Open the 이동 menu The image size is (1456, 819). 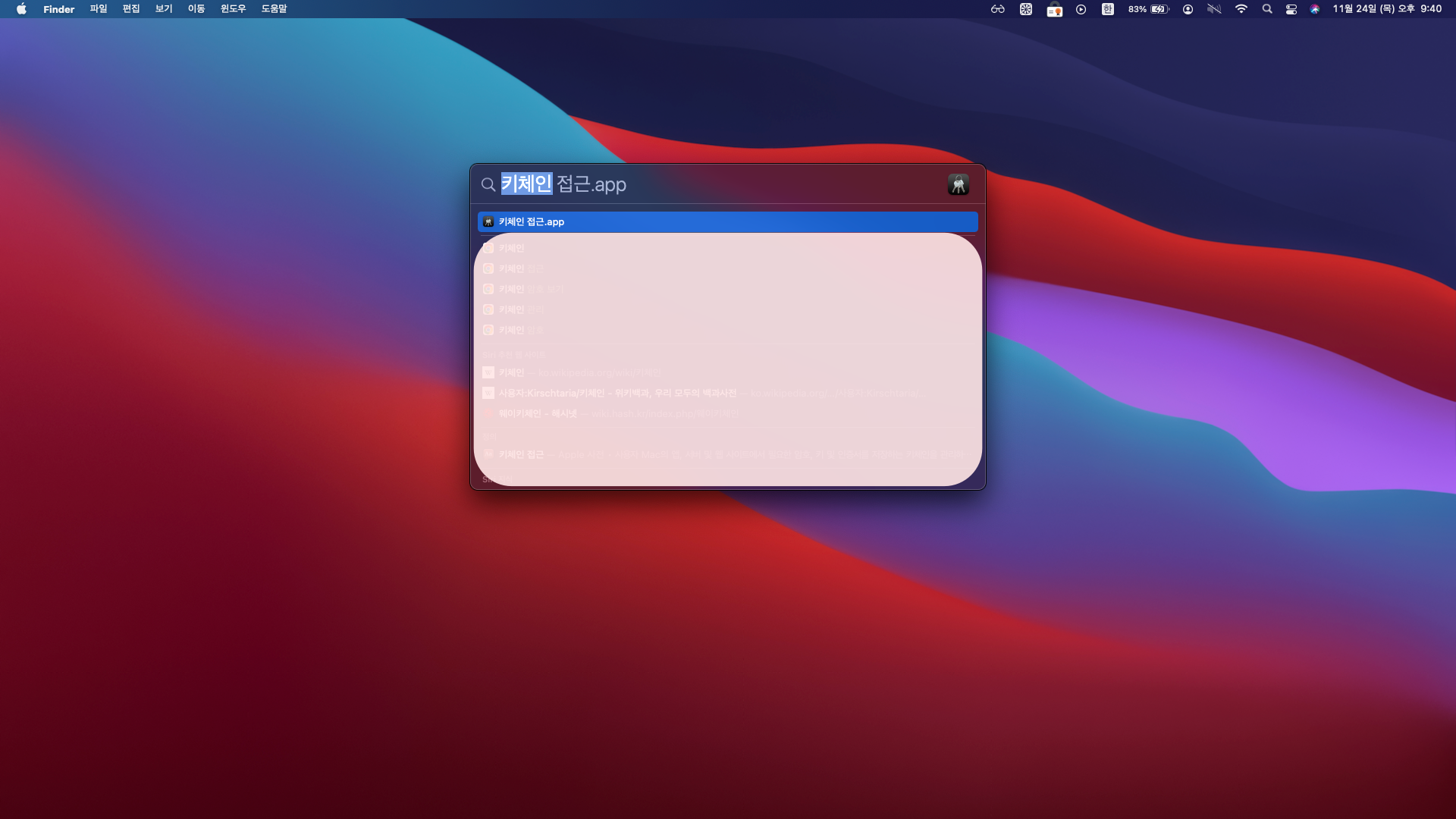(196, 9)
